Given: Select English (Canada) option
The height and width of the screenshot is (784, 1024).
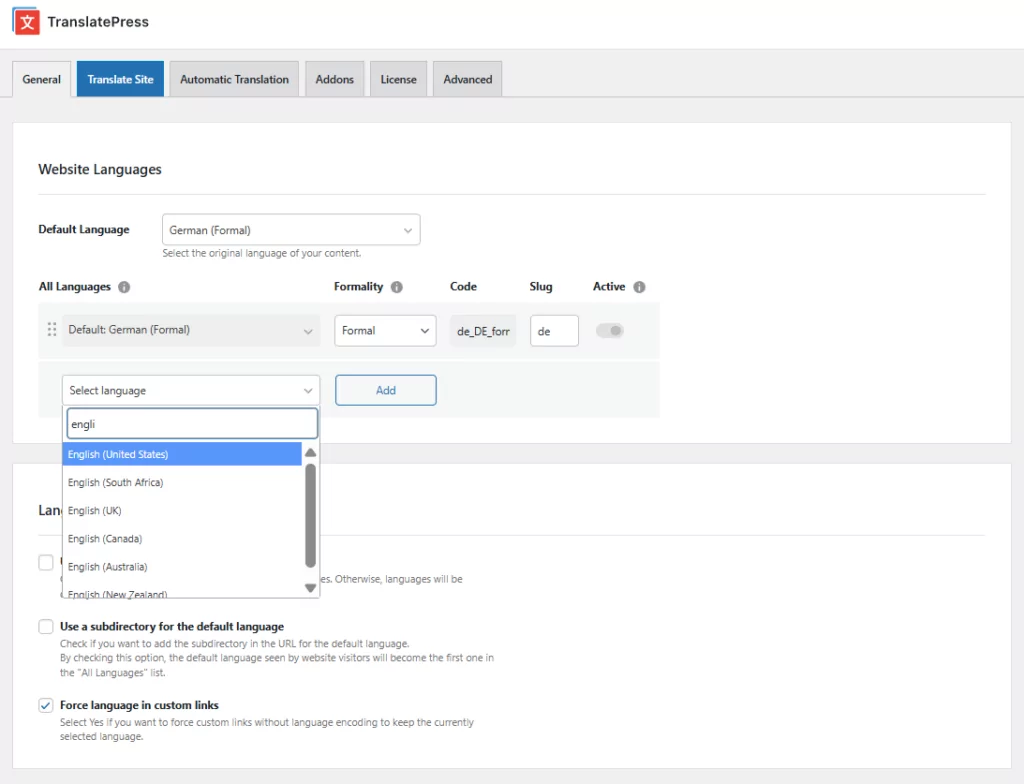Looking at the screenshot, I should 182,538.
